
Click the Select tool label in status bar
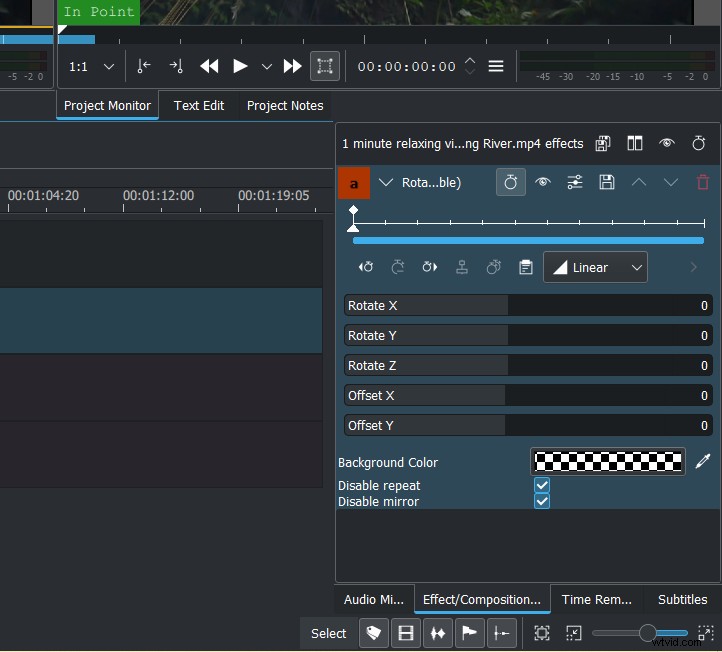click(x=328, y=633)
